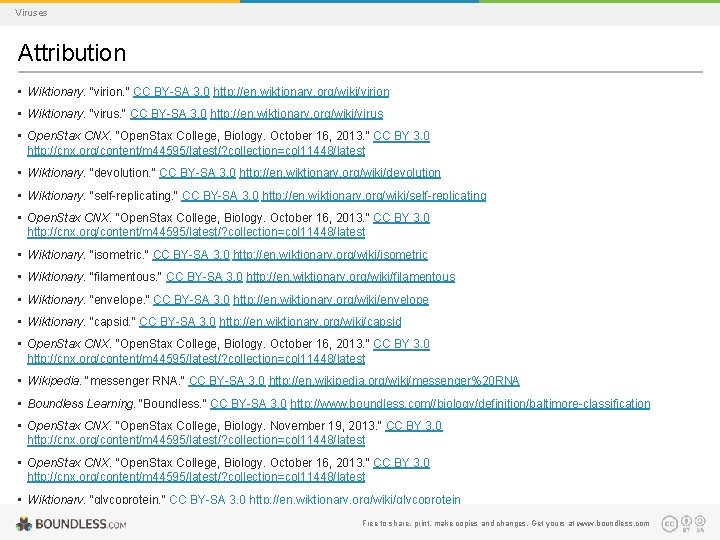Click the quoted text "messenger RNA."

pos(135,381)
